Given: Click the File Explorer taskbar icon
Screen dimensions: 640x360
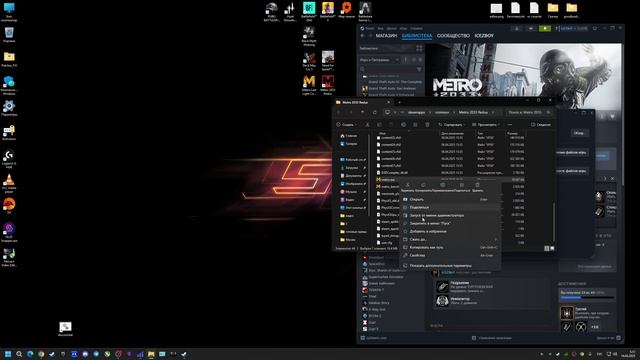Looking at the screenshot, I should (151, 354).
